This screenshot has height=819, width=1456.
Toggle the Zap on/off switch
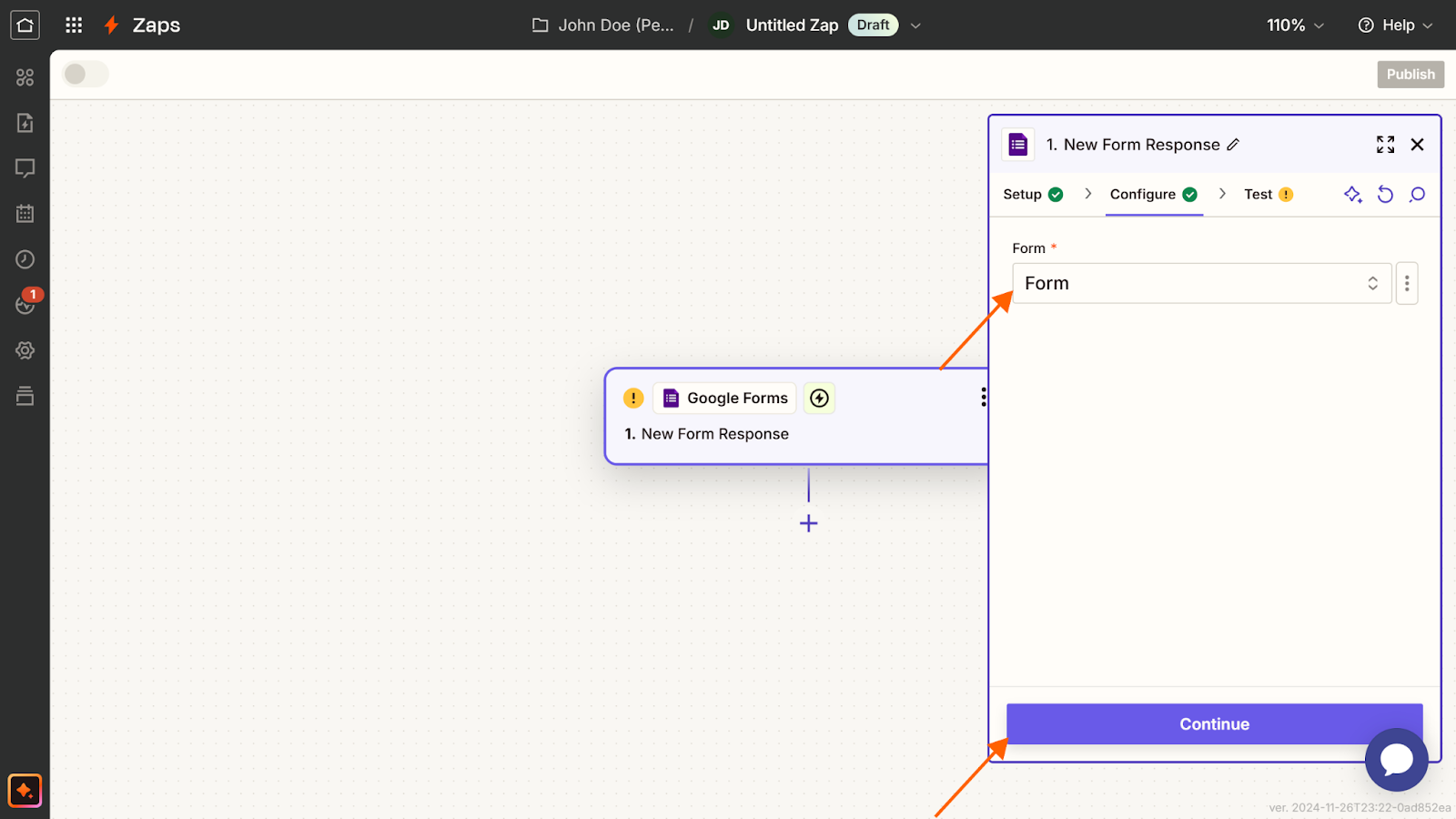[85, 74]
